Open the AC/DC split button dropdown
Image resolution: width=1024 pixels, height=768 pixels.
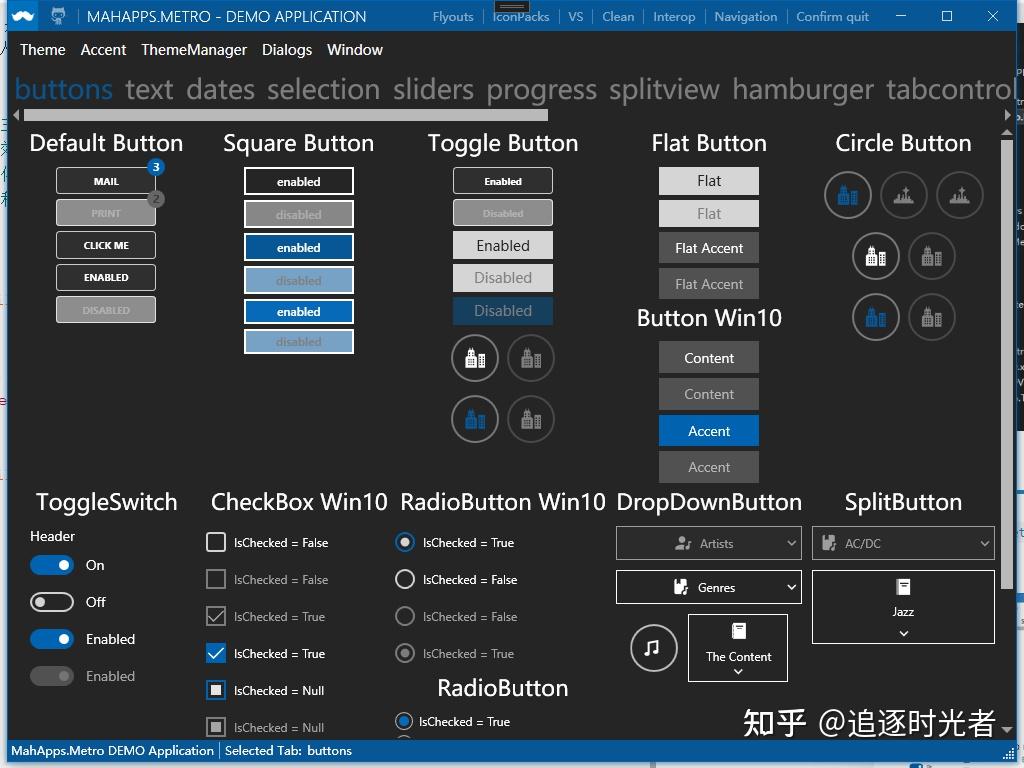986,543
